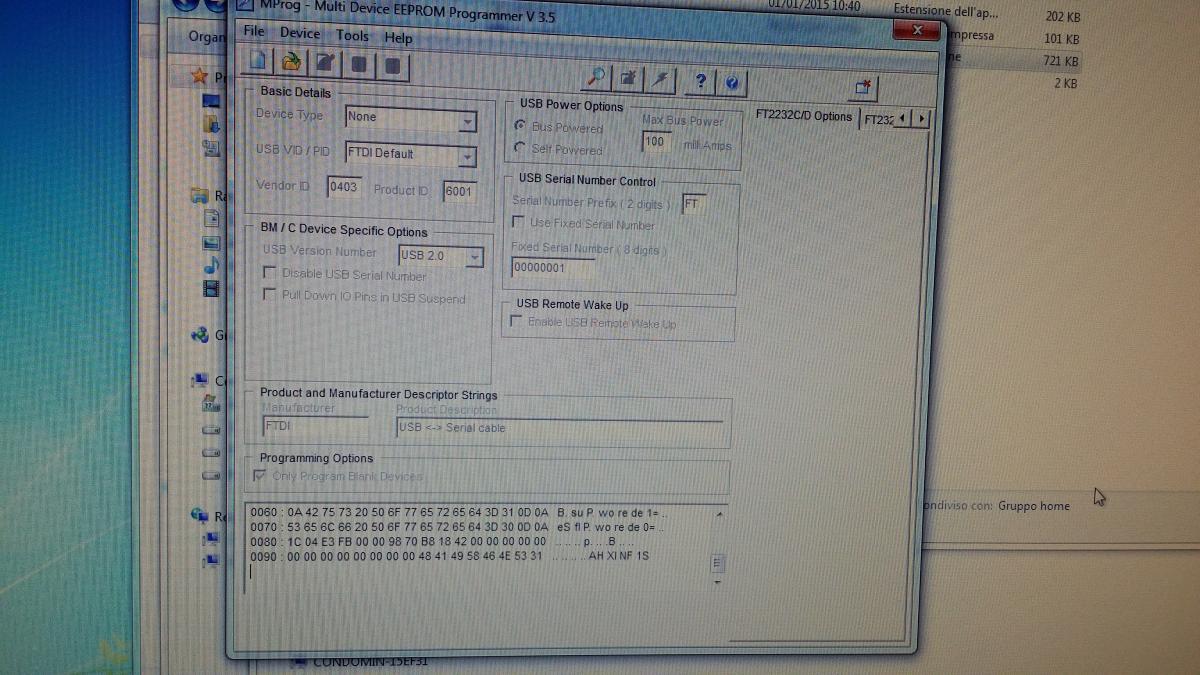Select Homegroup icon in Explorer sidebar
The image size is (1200, 675).
coord(200,335)
